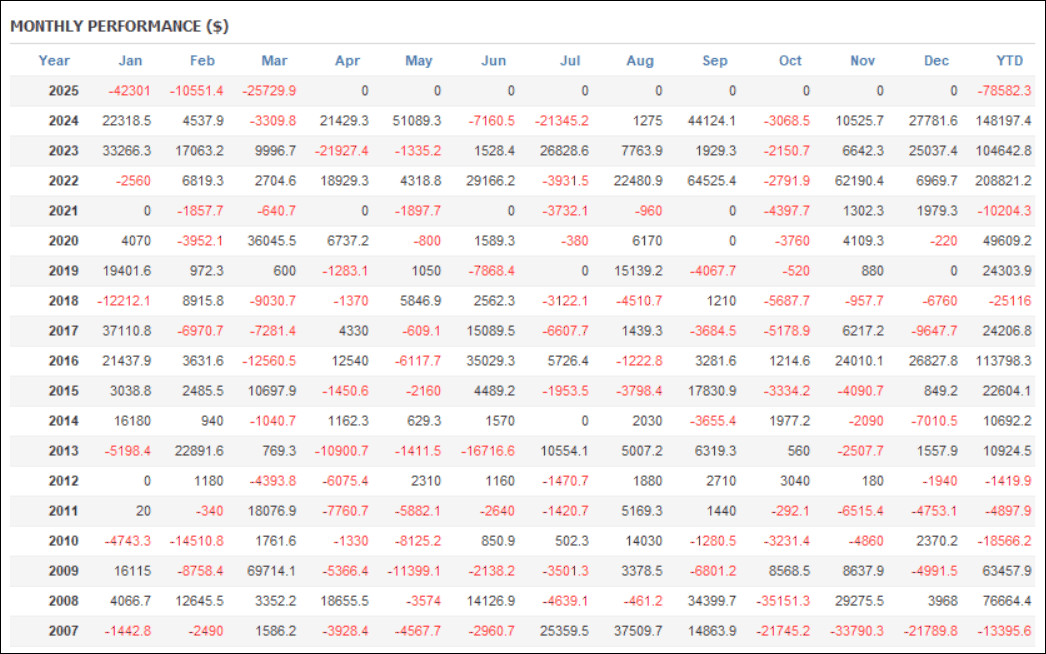1046x654 pixels.
Task: Select the 2020 row year label
Action: click(x=63, y=241)
